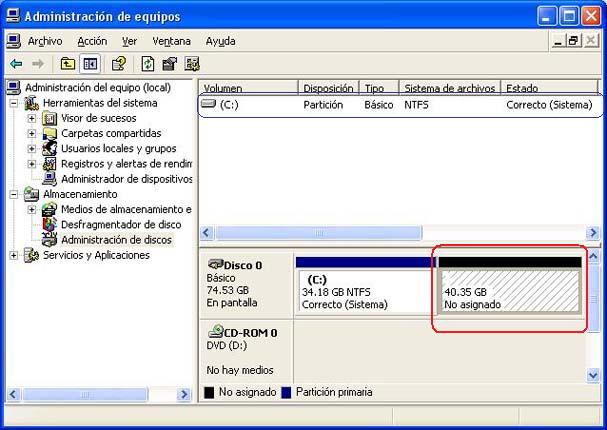Click the Usuarios locales y grupos icon

pyautogui.click(x=50, y=149)
